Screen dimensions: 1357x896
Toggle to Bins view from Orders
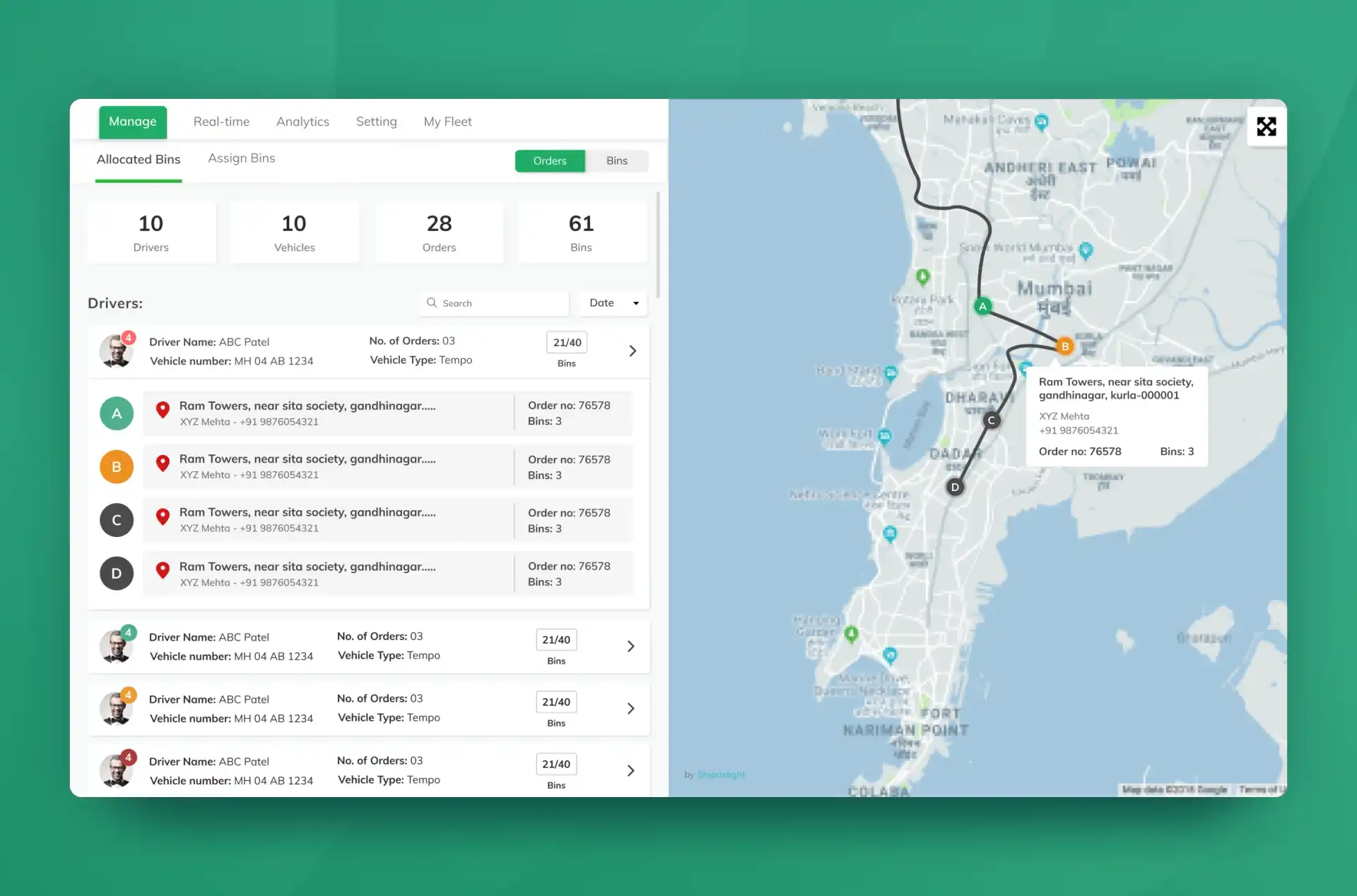click(617, 160)
